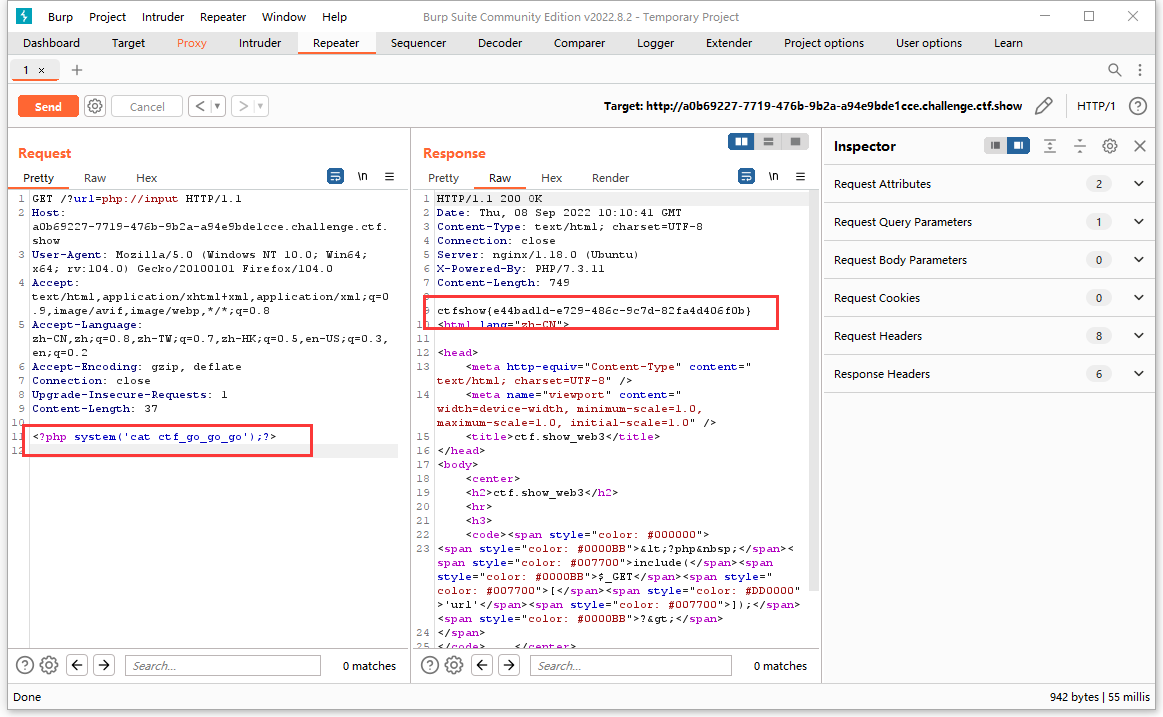
Task: Expand Request Query Parameters section
Action: pyautogui.click(x=1139, y=222)
